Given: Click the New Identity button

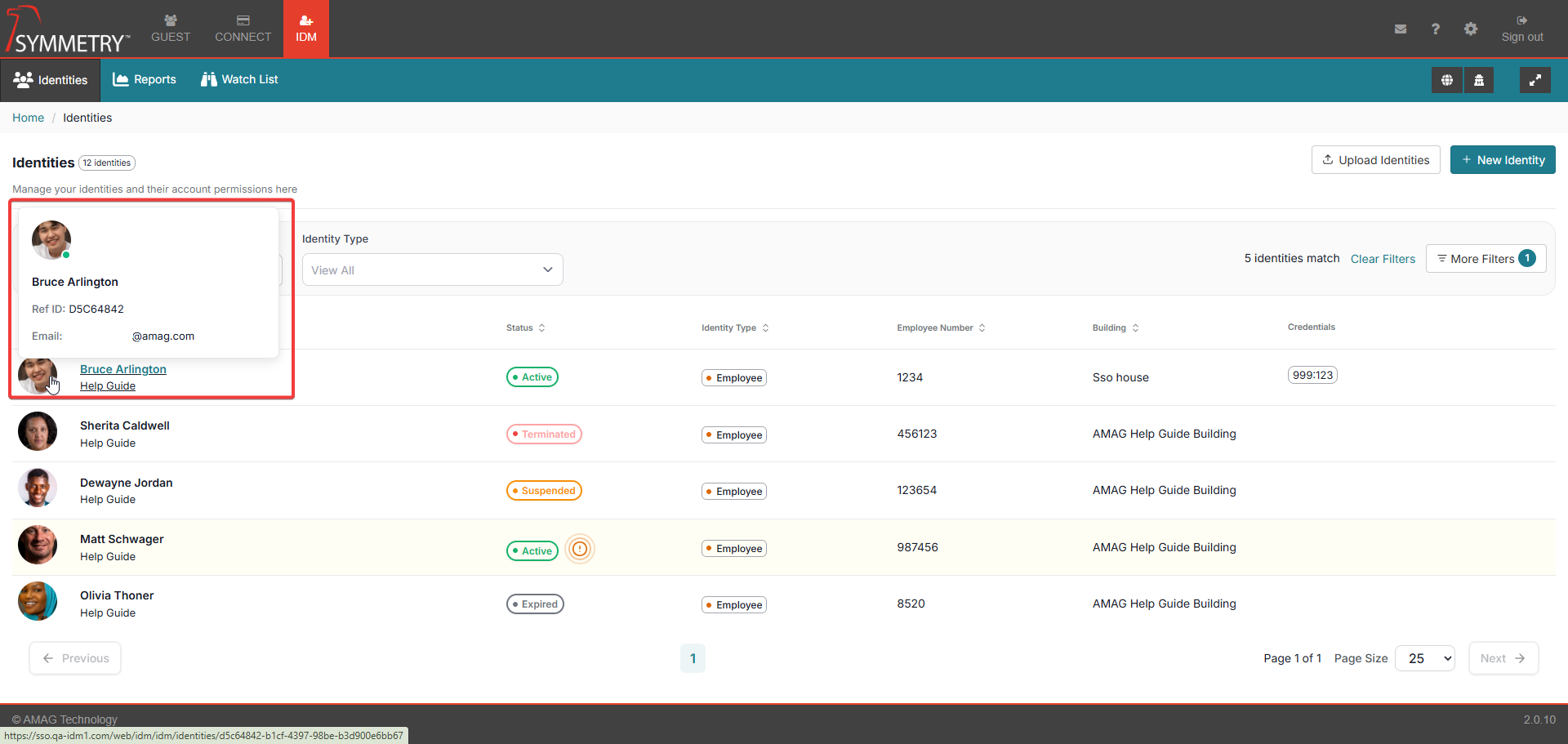Looking at the screenshot, I should (x=1502, y=160).
